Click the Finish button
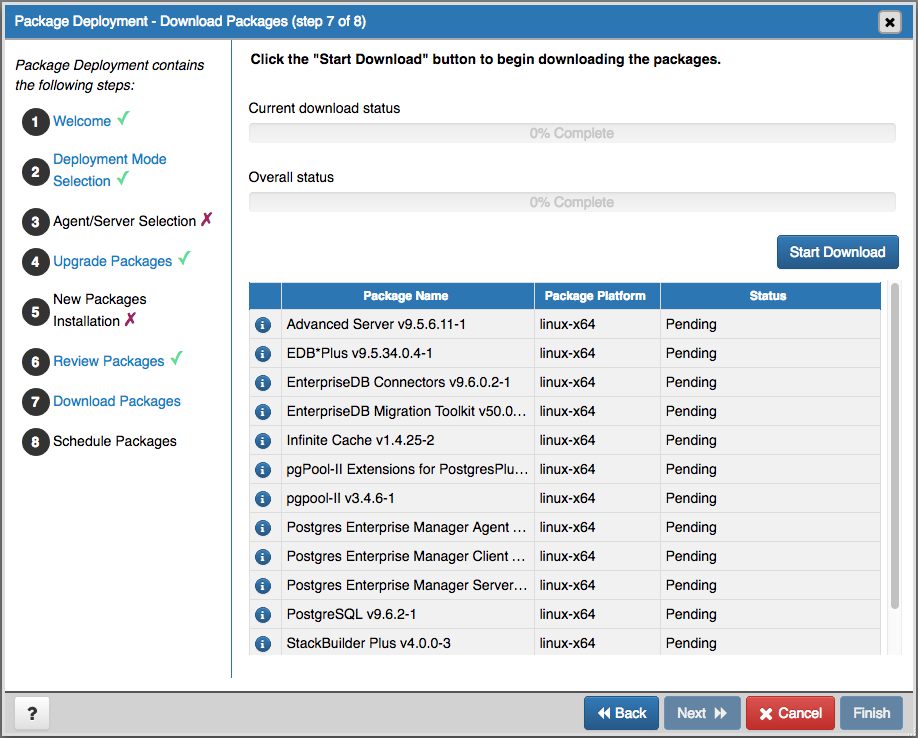 871,713
